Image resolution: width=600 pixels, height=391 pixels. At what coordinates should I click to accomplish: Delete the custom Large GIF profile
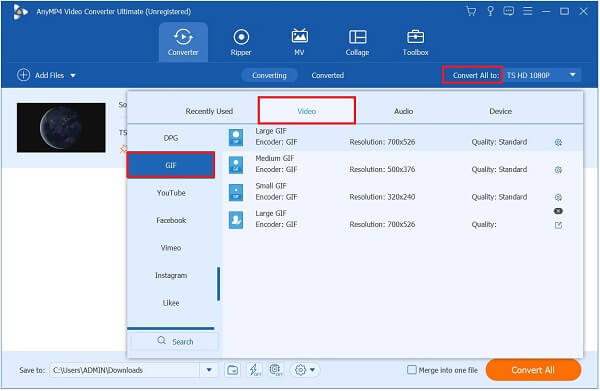point(558,211)
